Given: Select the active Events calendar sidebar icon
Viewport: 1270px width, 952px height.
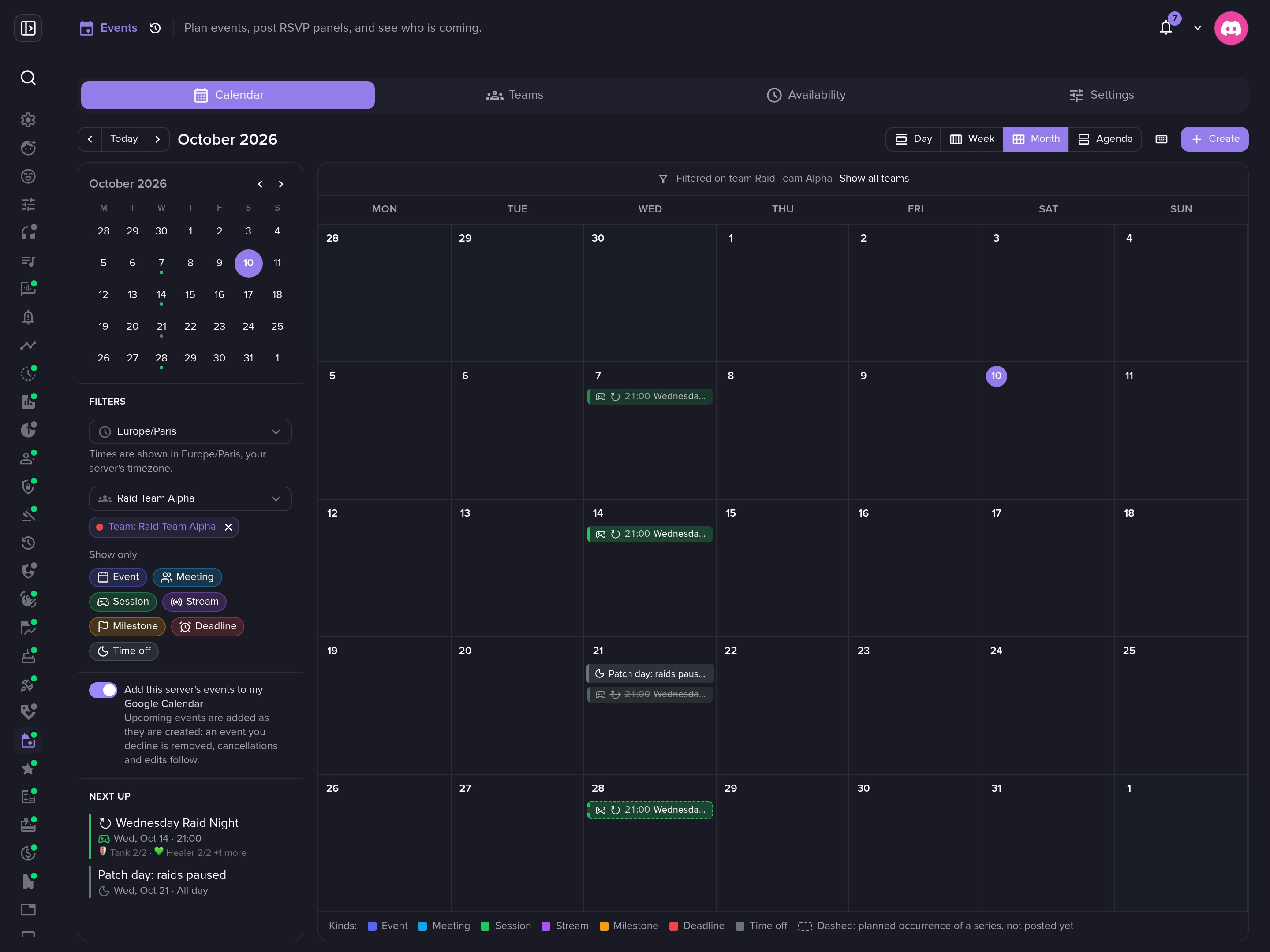Looking at the screenshot, I should point(28,740).
